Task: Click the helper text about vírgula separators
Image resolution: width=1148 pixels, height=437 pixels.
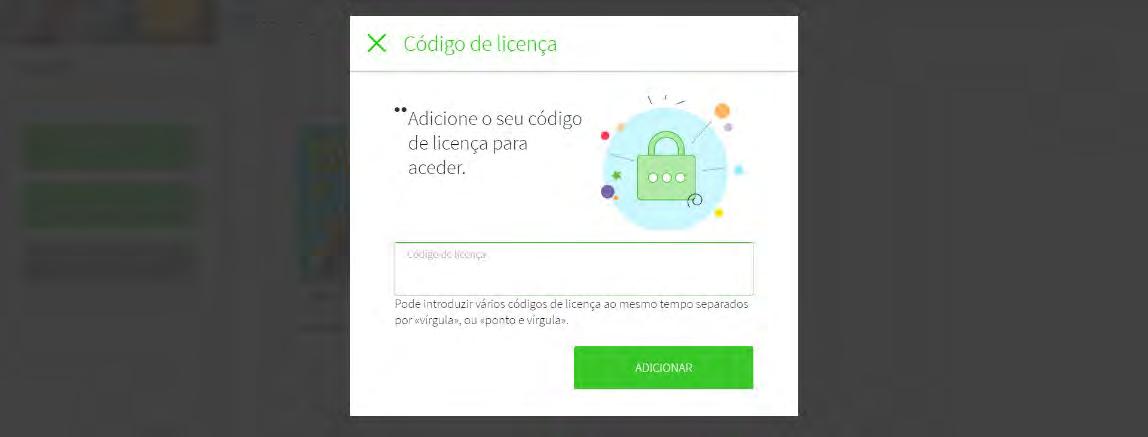Action: pyautogui.click(x=571, y=312)
